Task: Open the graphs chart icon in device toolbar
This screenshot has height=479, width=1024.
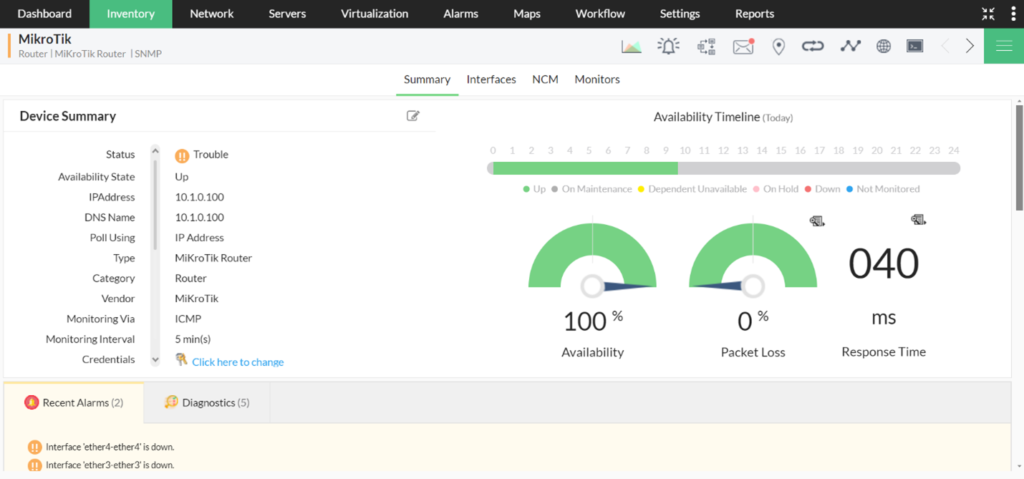Action: coord(631,46)
